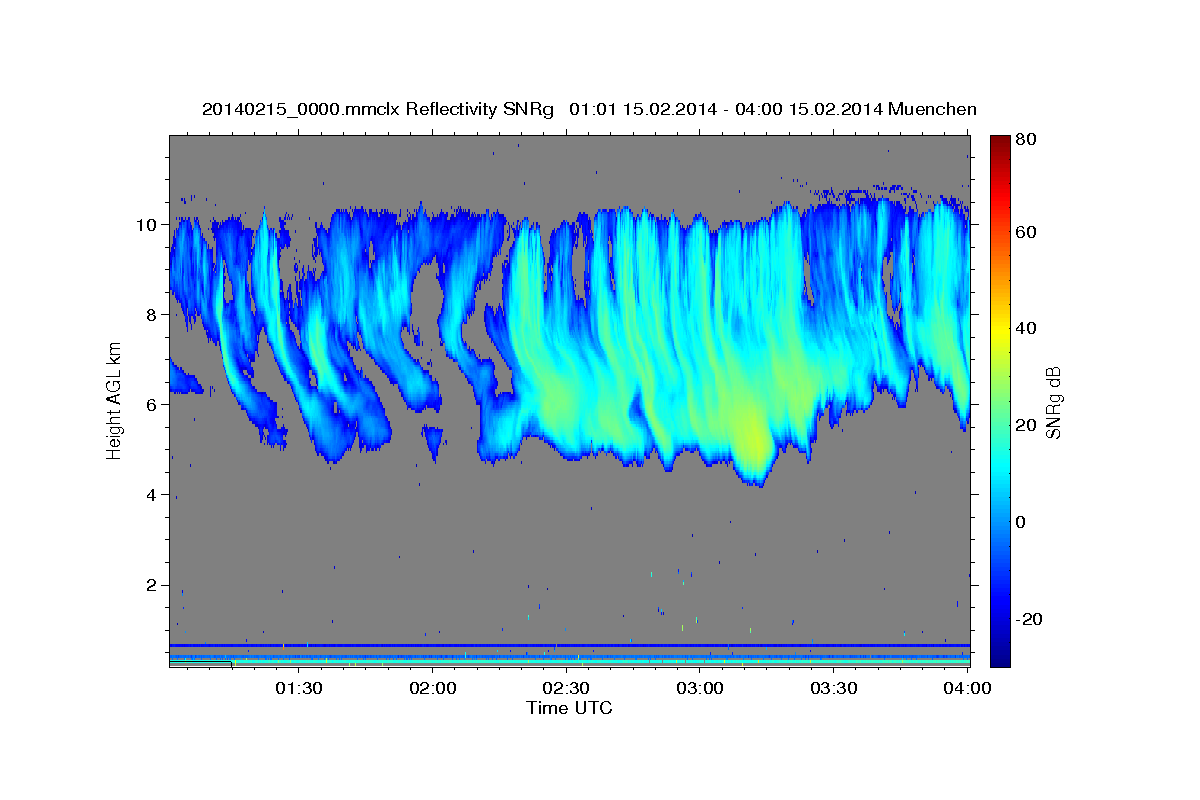1200x800 pixels.
Task: Click the height axis label 8
Action: point(153,314)
